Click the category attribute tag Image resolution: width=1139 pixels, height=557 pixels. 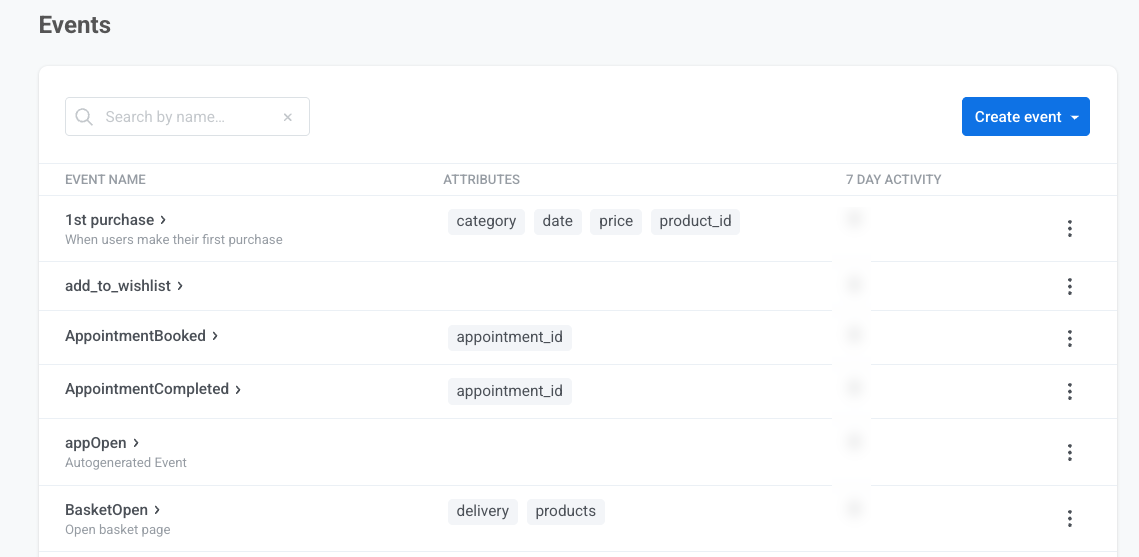(486, 221)
